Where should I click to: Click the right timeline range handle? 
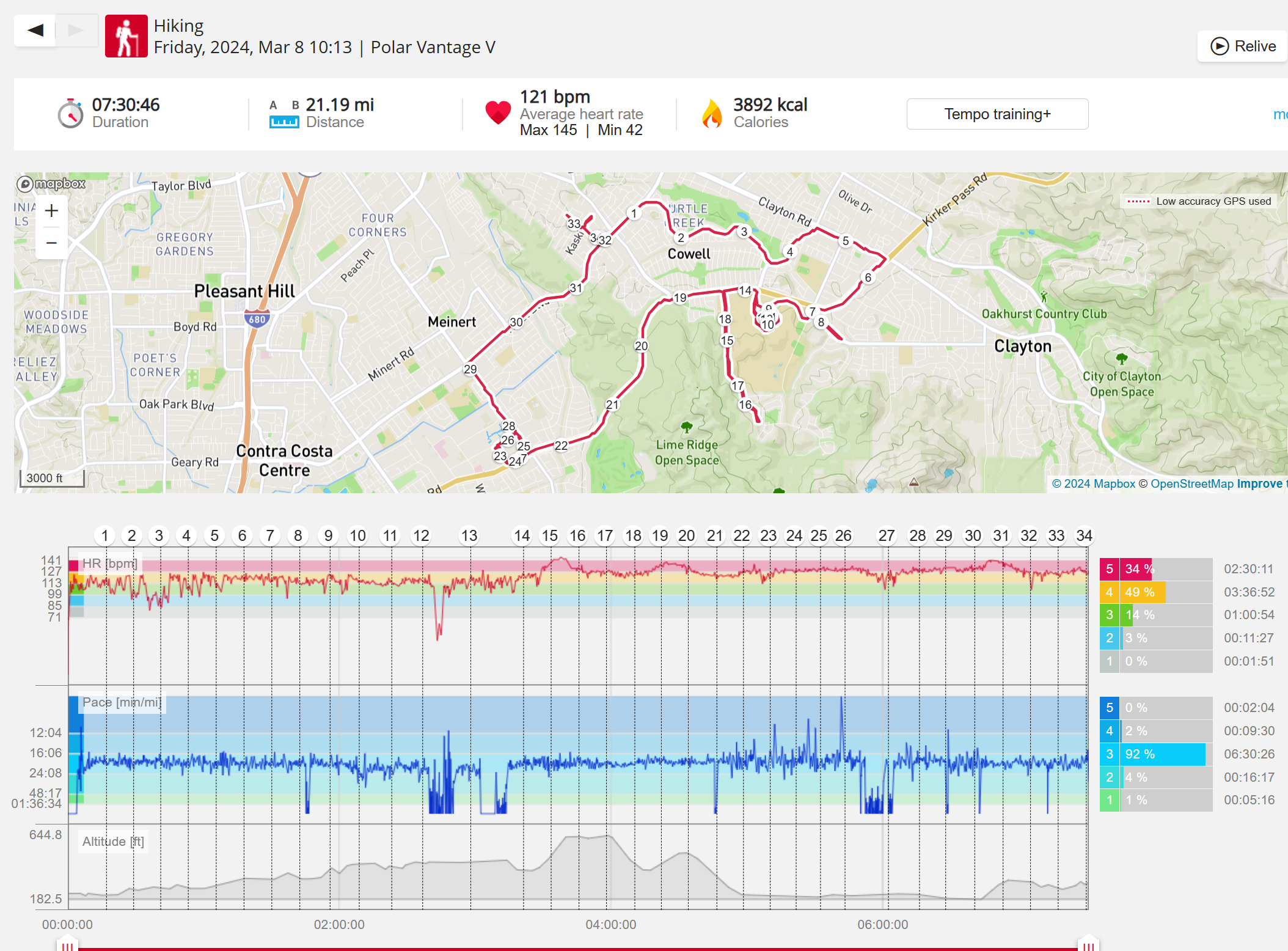point(1088,945)
